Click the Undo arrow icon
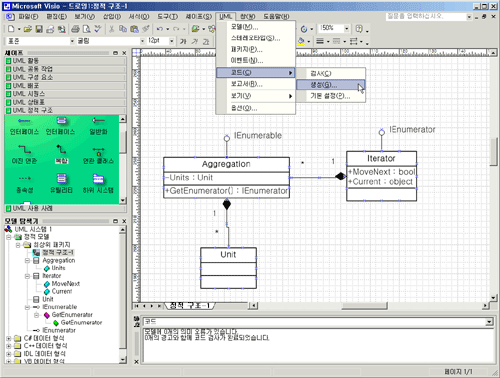This screenshot has height=378, width=500. [160, 29]
